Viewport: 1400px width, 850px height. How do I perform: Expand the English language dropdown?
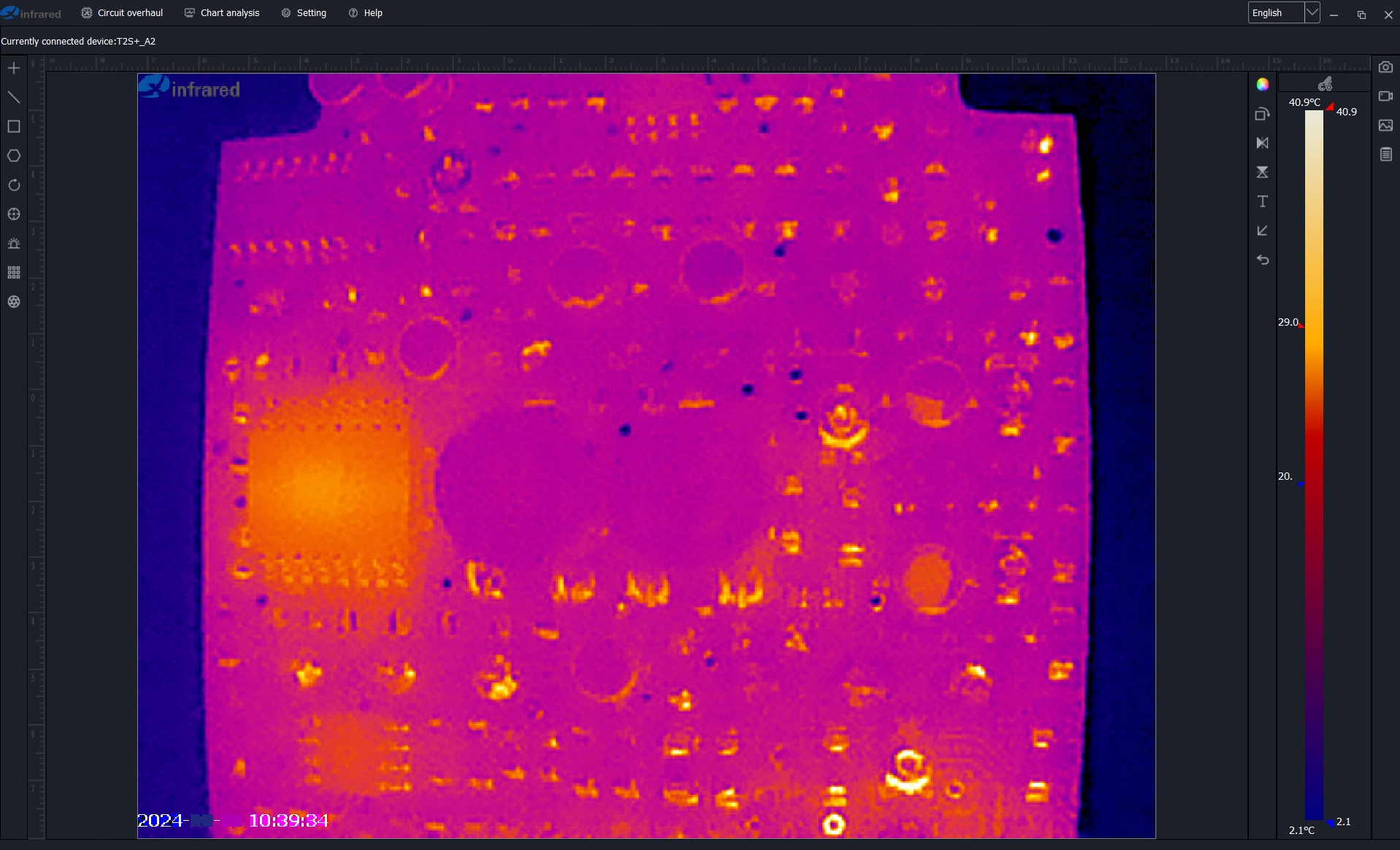pyautogui.click(x=1312, y=12)
